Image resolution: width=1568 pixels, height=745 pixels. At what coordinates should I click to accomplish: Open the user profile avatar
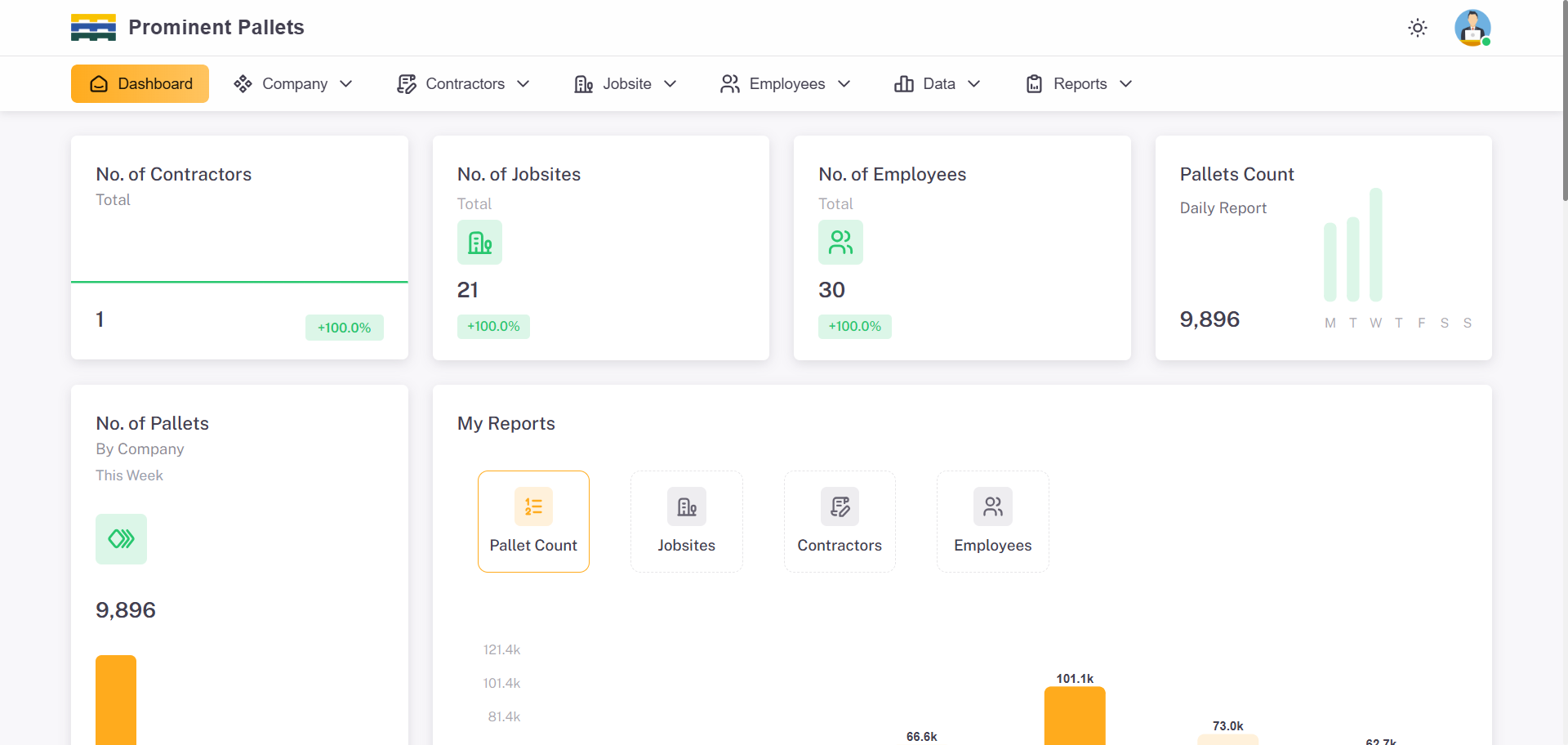[1472, 28]
